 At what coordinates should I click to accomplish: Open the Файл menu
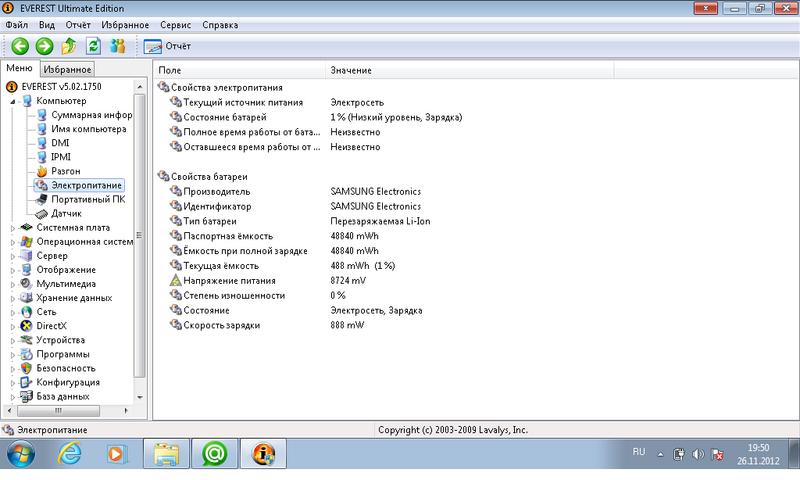point(17,25)
